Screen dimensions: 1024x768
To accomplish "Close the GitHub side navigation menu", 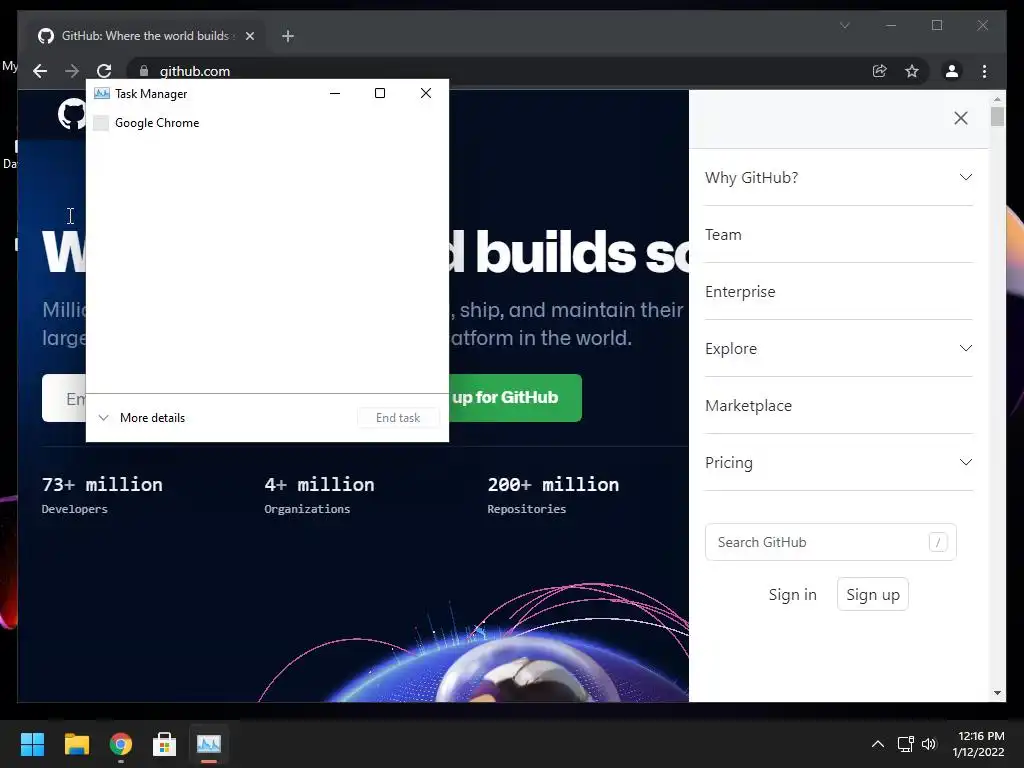I will (961, 118).
